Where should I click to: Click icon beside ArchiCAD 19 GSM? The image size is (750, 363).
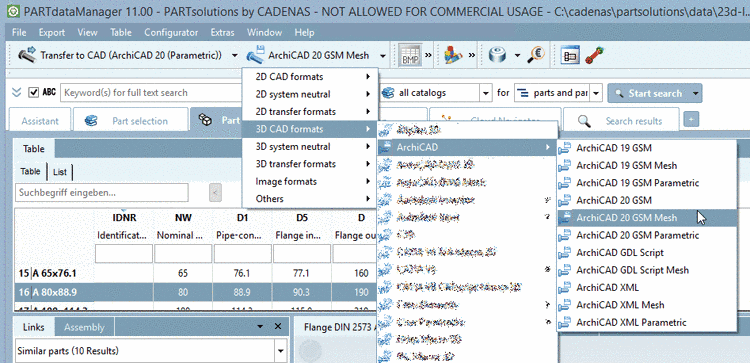pyautogui.click(x=565, y=148)
